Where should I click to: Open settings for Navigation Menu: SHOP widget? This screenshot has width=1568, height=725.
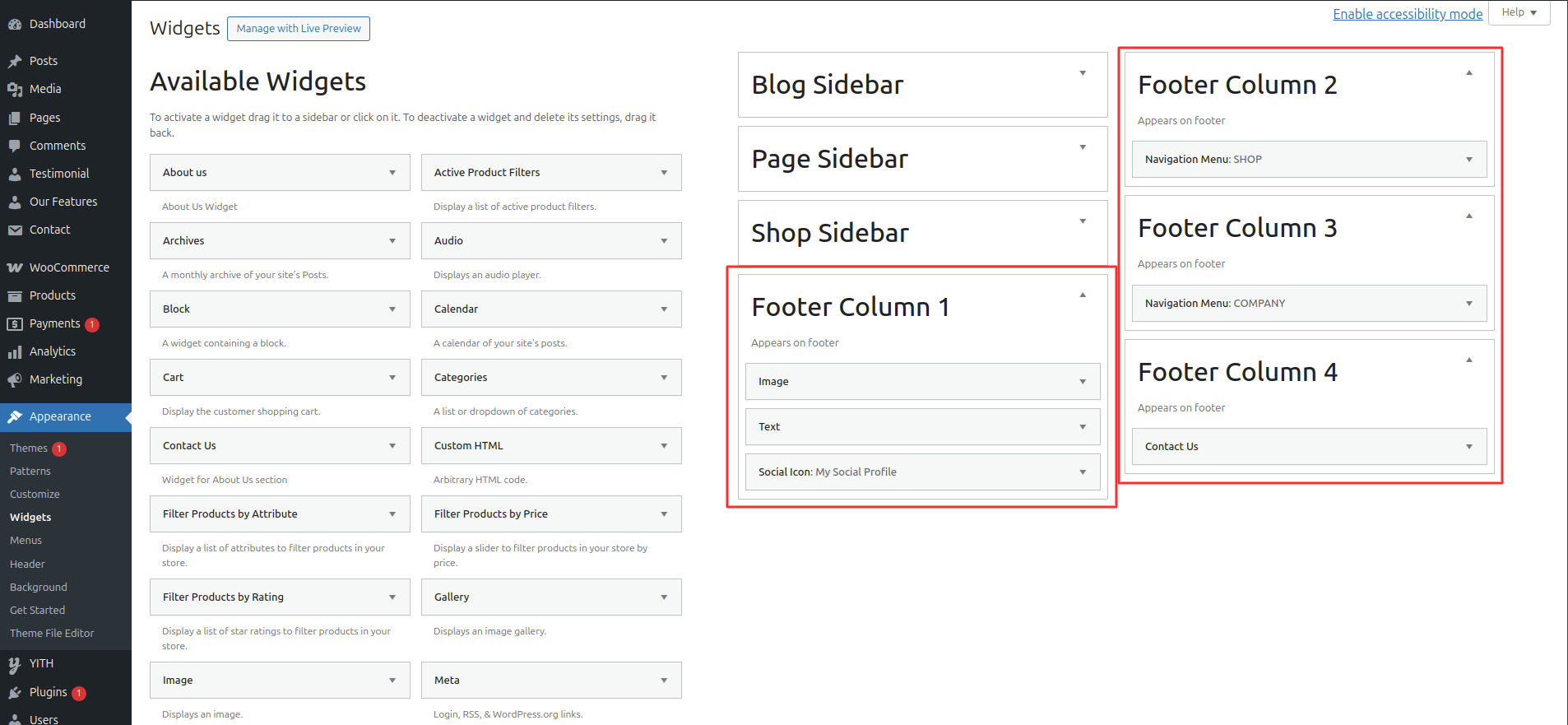pos(1469,159)
